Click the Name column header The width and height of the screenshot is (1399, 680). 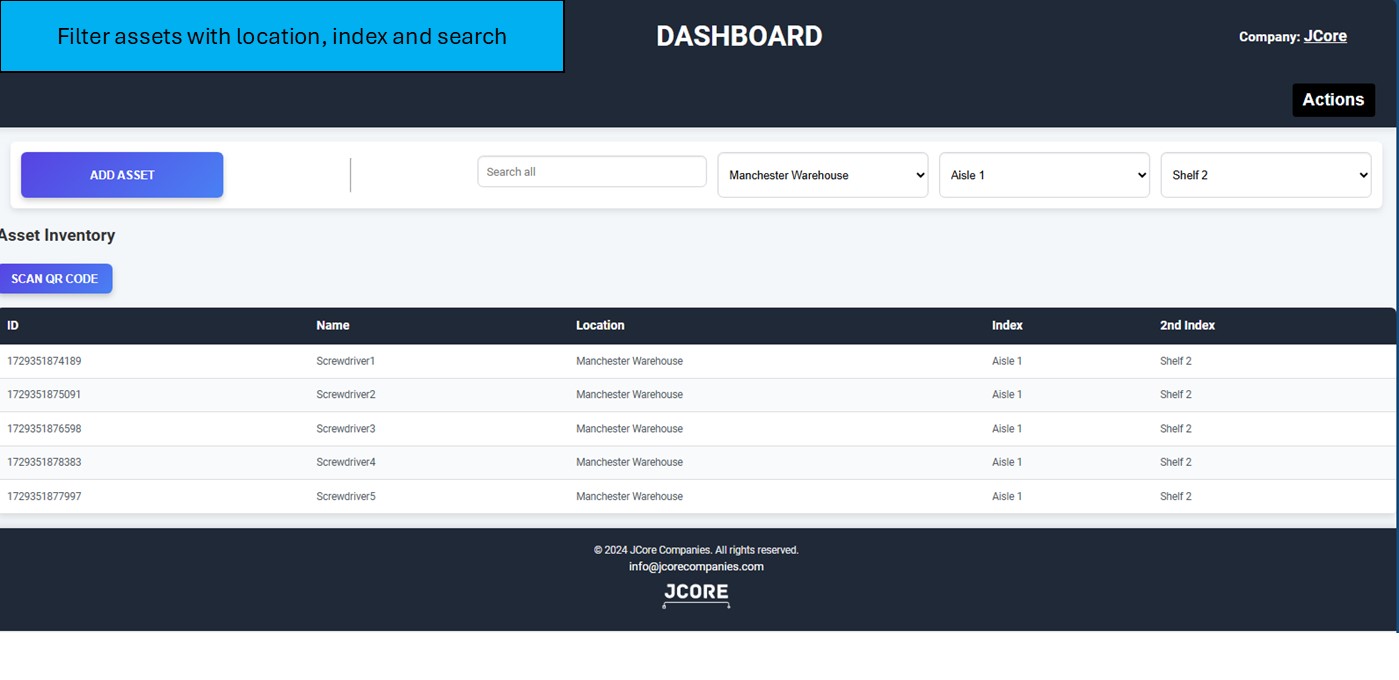pos(332,325)
